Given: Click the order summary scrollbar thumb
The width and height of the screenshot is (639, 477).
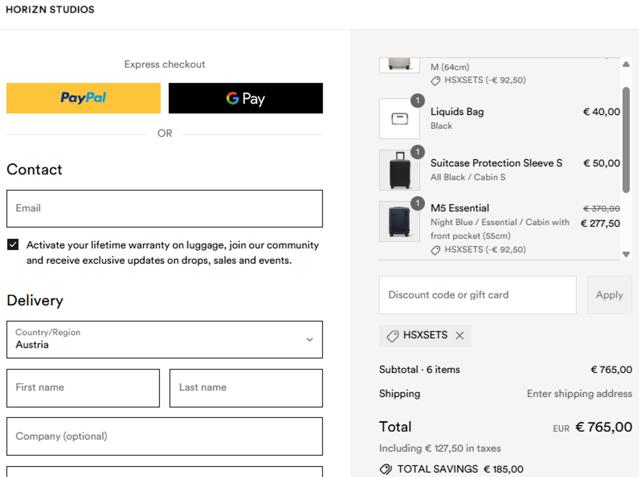Looking at the screenshot, I should pyautogui.click(x=626, y=140).
